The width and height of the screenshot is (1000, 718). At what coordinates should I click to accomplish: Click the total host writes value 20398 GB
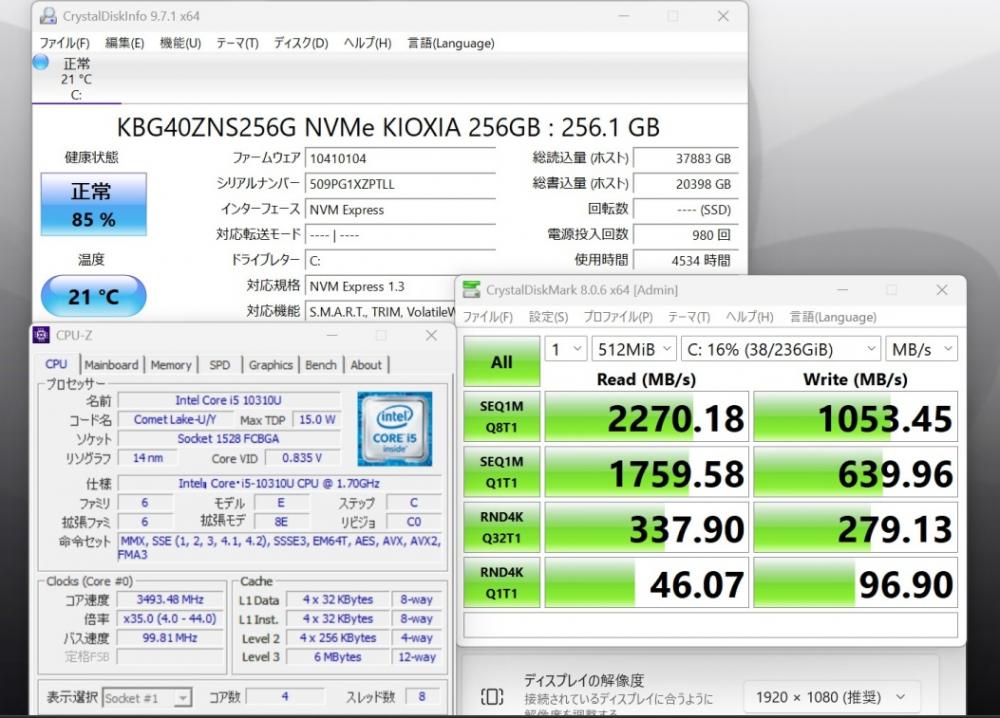pos(686,184)
